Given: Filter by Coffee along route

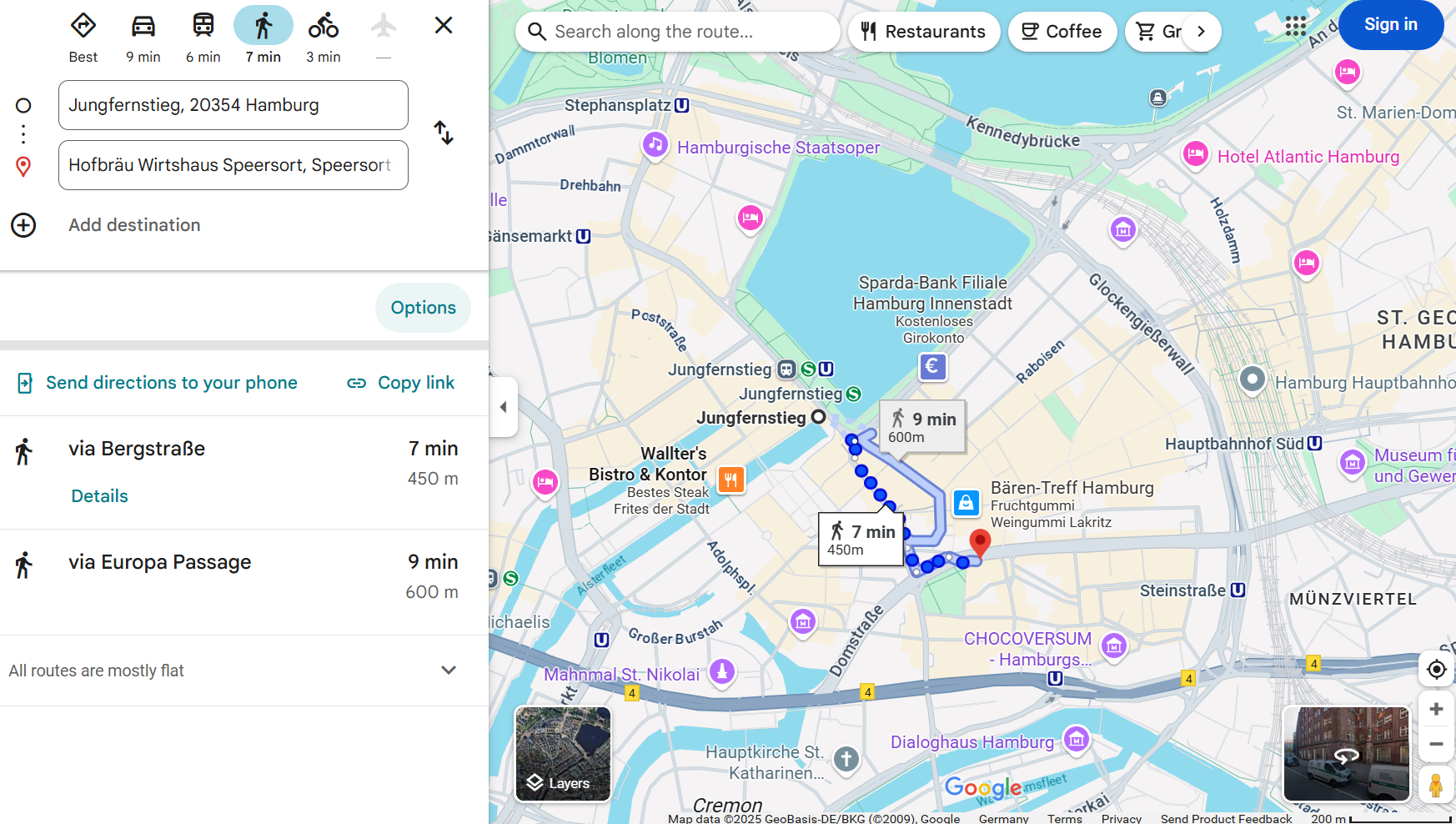Looking at the screenshot, I should [x=1062, y=32].
